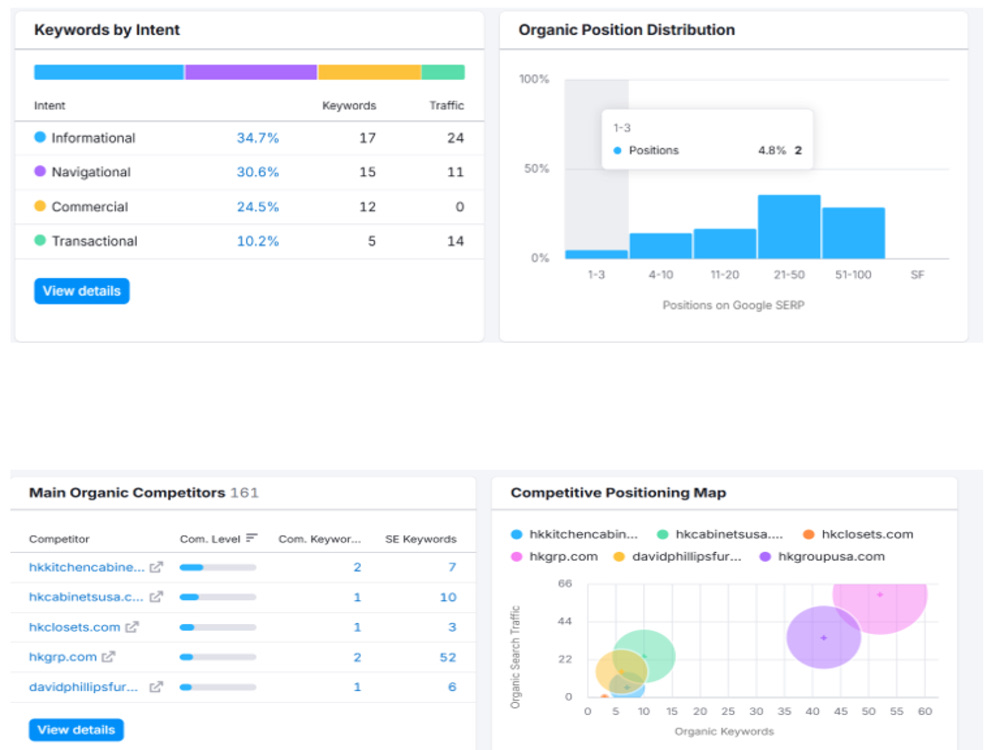Click Navigational 30.6% percentage link

[x=258, y=172]
